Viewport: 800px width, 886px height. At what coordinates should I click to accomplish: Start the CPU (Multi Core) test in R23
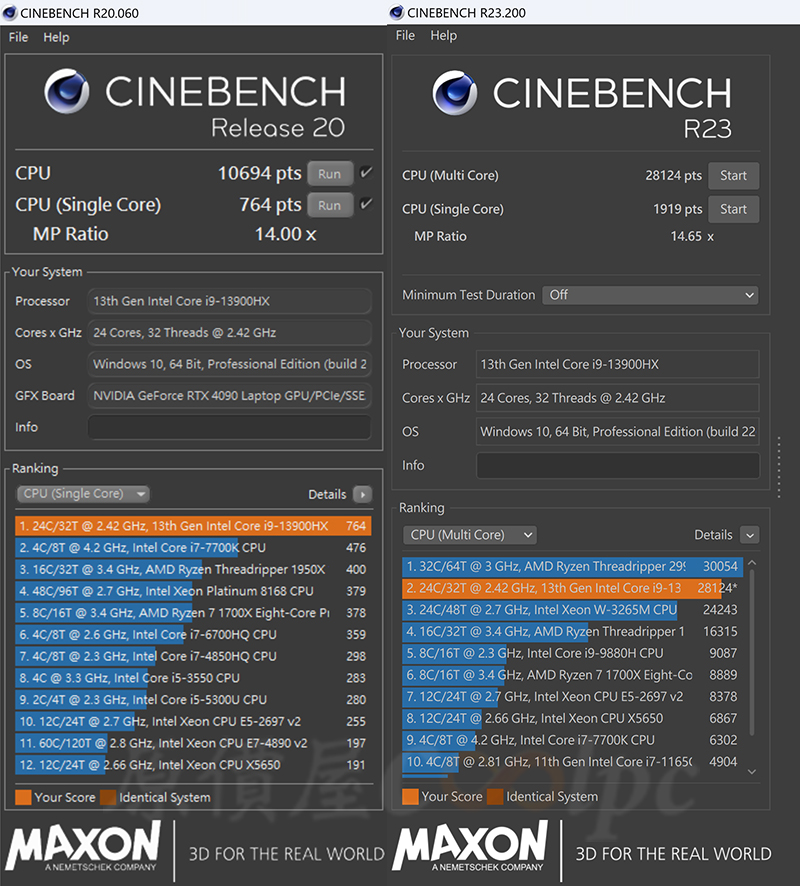pos(733,176)
